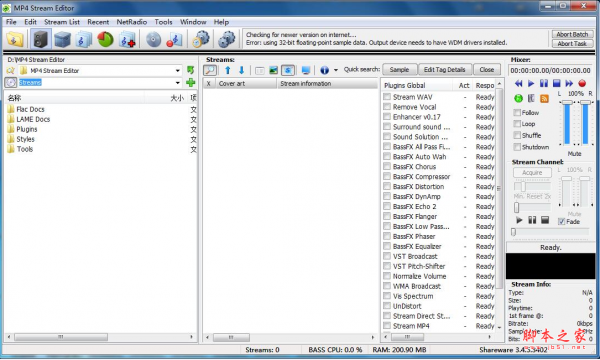Click the music note record toolbar icon
This screenshot has height=360, width=600.
174,39
